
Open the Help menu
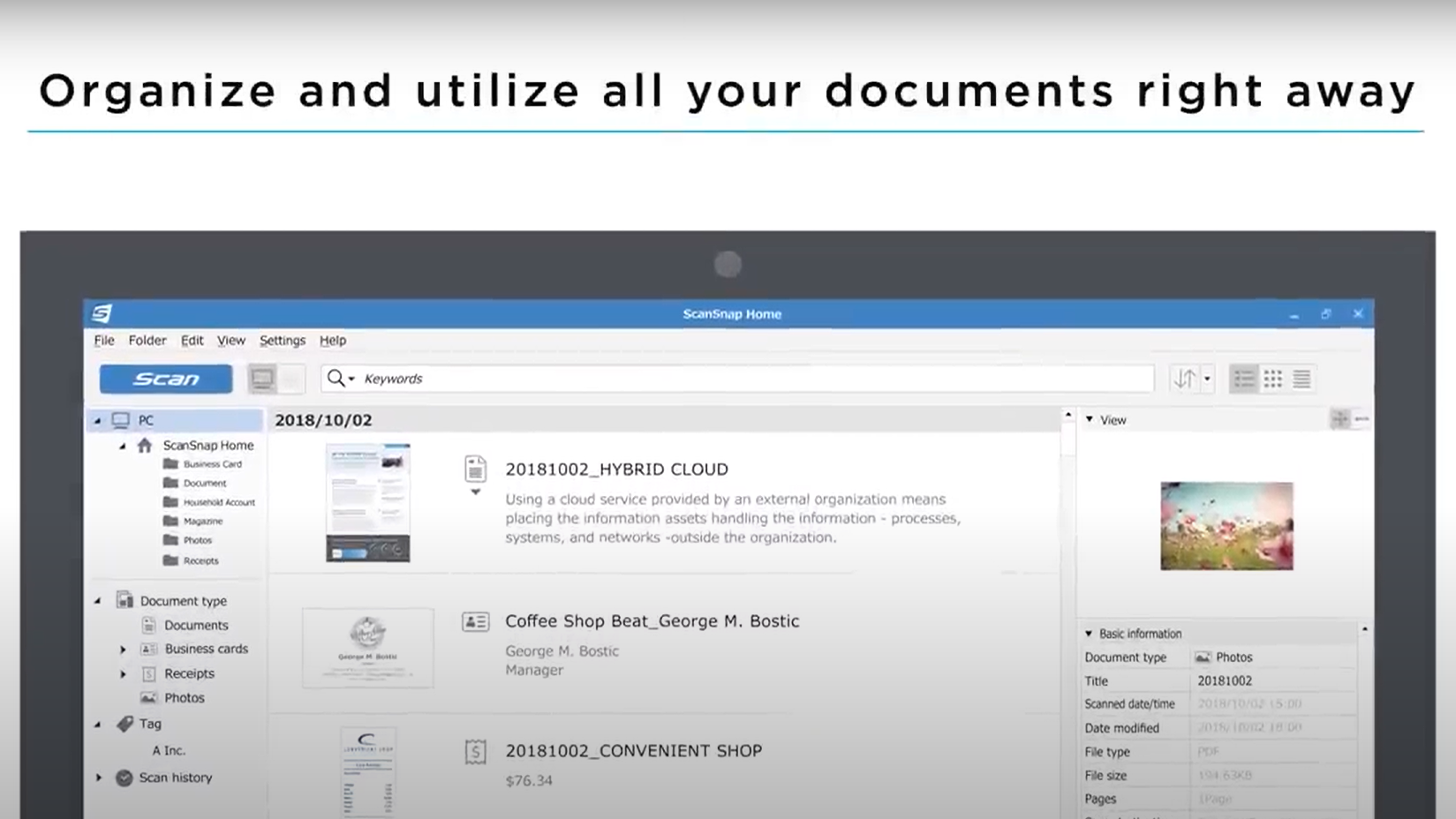pyautogui.click(x=333, y=340)
